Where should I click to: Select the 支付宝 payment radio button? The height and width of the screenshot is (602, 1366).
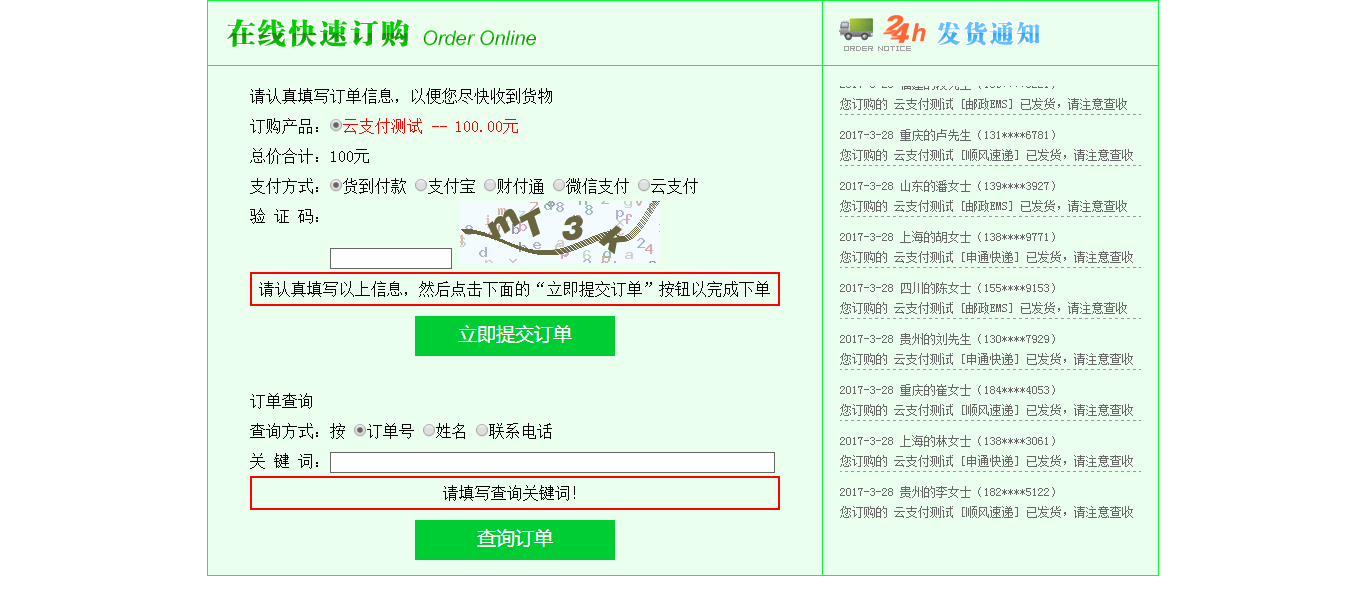pyautogui.click(x=421, y=185)
